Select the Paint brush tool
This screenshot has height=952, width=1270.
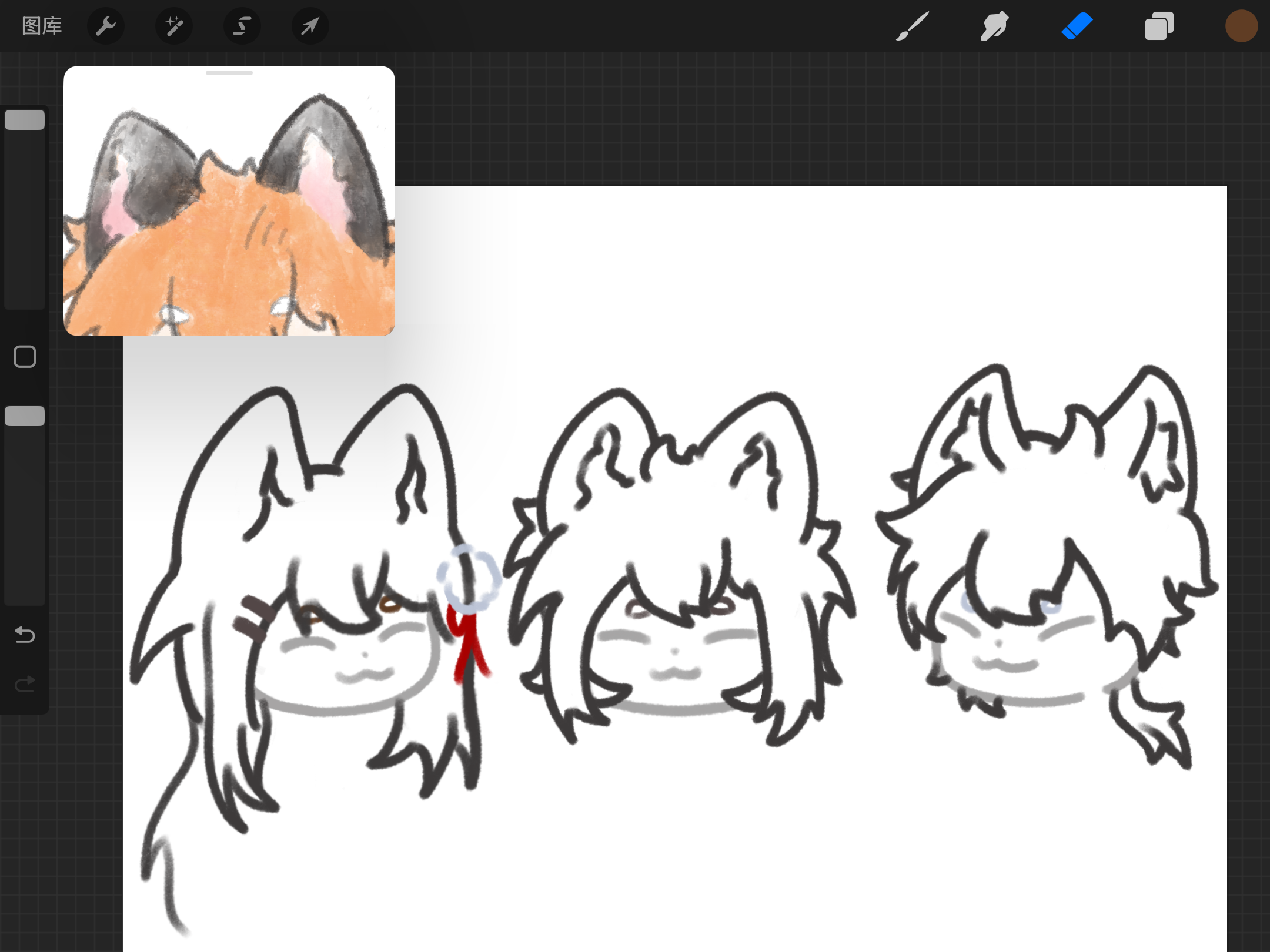(x=913, y=26)
